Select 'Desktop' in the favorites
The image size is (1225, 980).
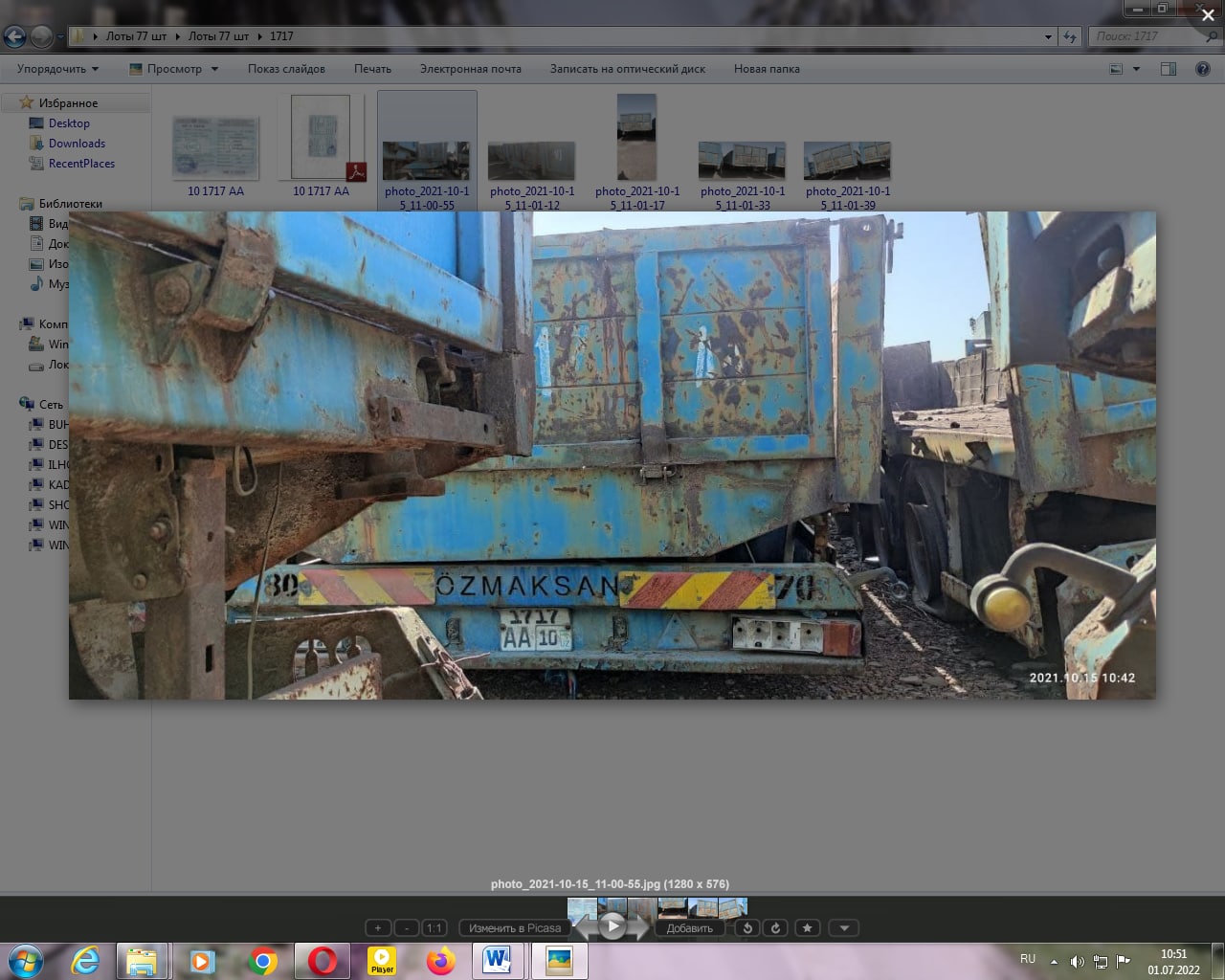click(x=69, y=123)
